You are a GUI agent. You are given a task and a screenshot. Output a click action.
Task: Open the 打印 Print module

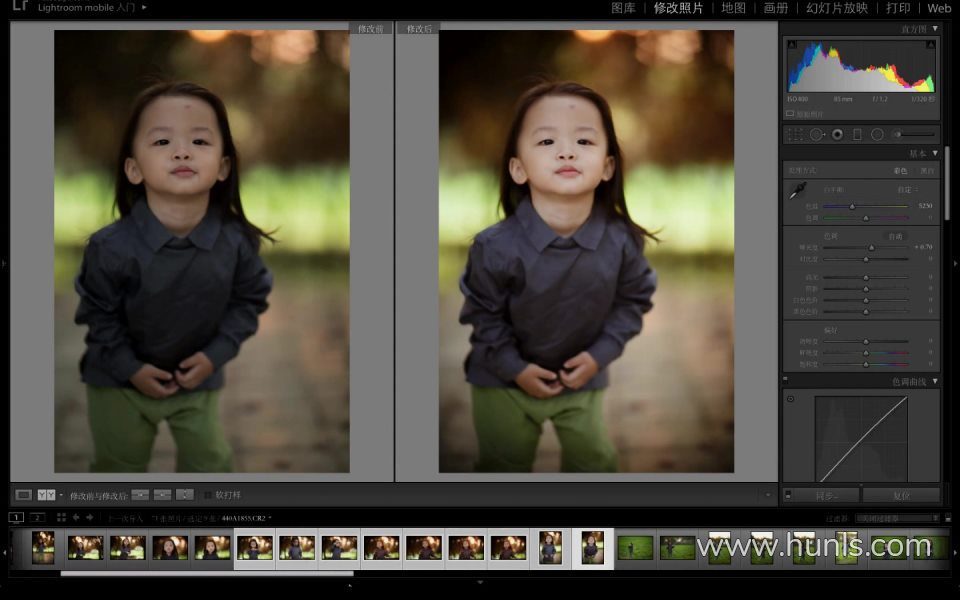pos(898,8)
